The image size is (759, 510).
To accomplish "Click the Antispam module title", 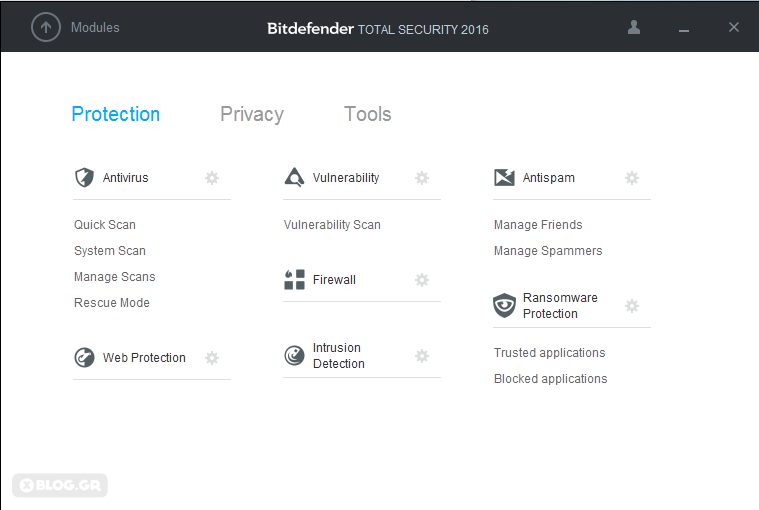I will click(x=549, y=178).
